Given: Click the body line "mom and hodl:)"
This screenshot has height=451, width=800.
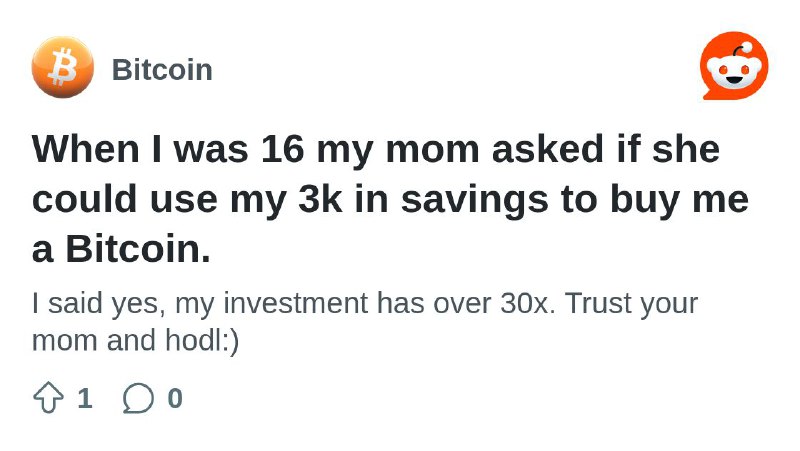Looking at the screenshot, I should 135,341.
